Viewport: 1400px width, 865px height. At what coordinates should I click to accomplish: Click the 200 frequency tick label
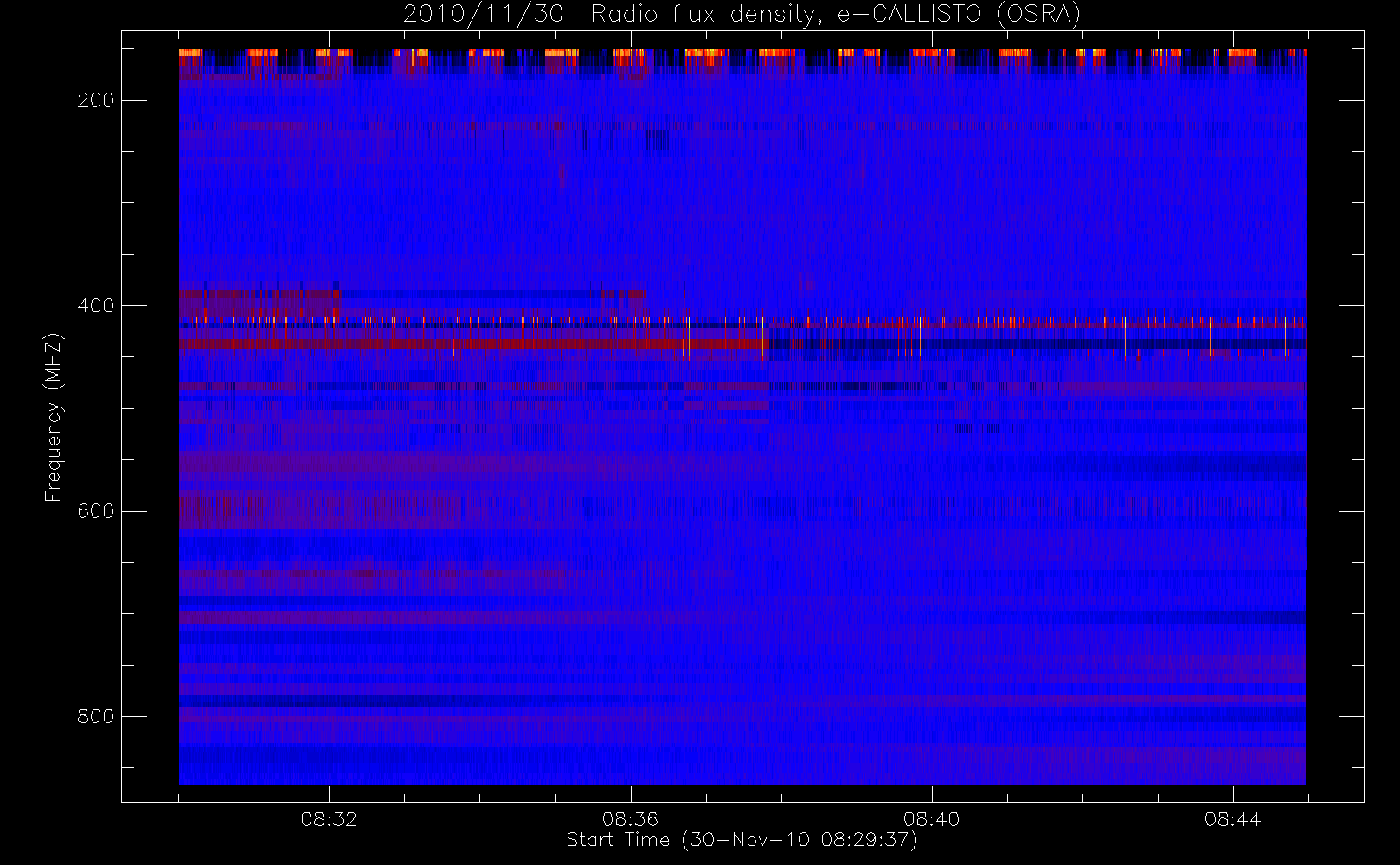point(95,100)
